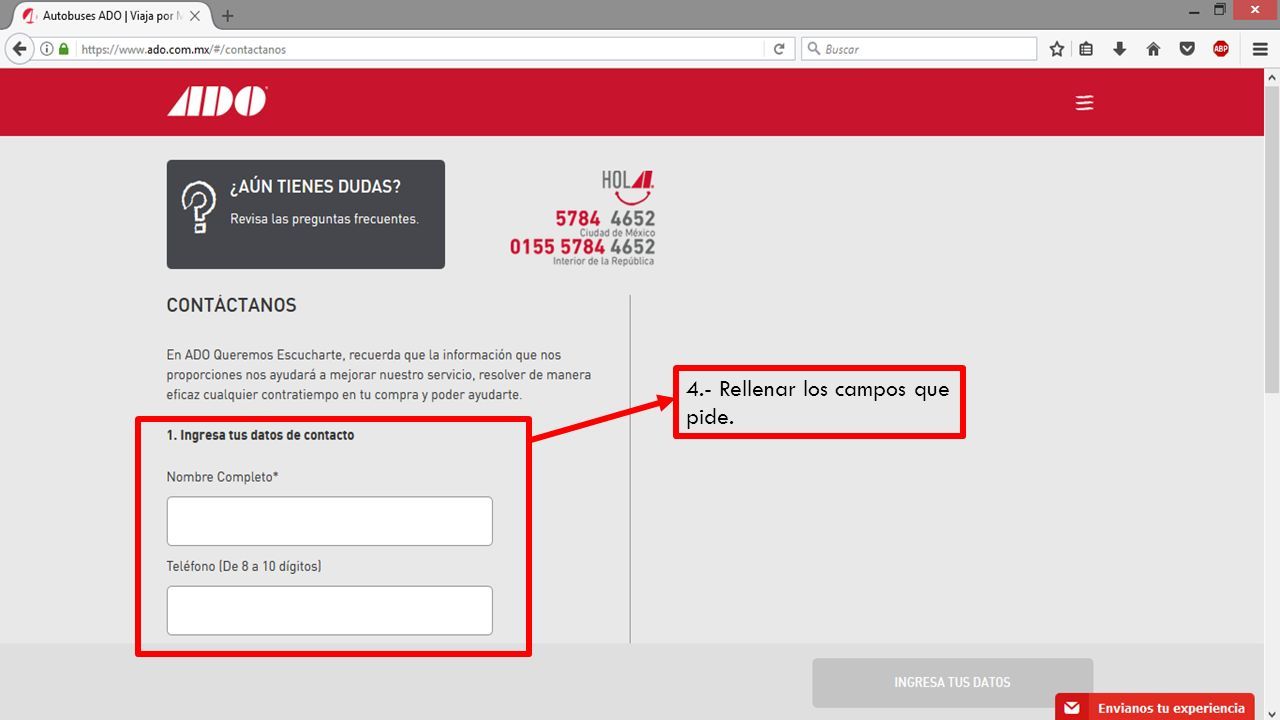Reload the page with refresh icon
The width and height of the screenshot is (1280, 720).
click(779, 49)
